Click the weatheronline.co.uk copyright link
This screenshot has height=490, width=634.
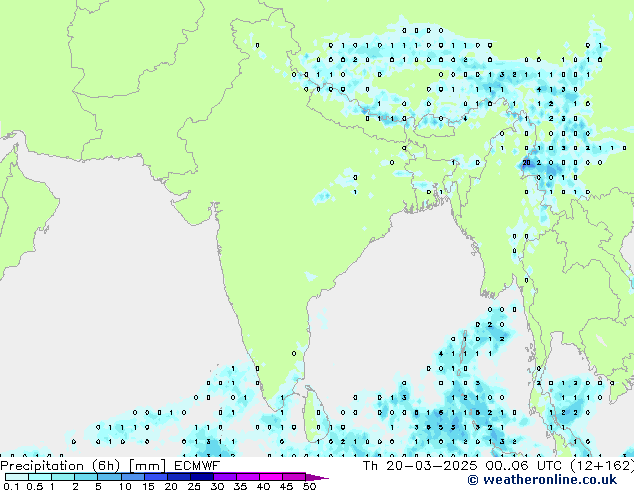point(542,480)
